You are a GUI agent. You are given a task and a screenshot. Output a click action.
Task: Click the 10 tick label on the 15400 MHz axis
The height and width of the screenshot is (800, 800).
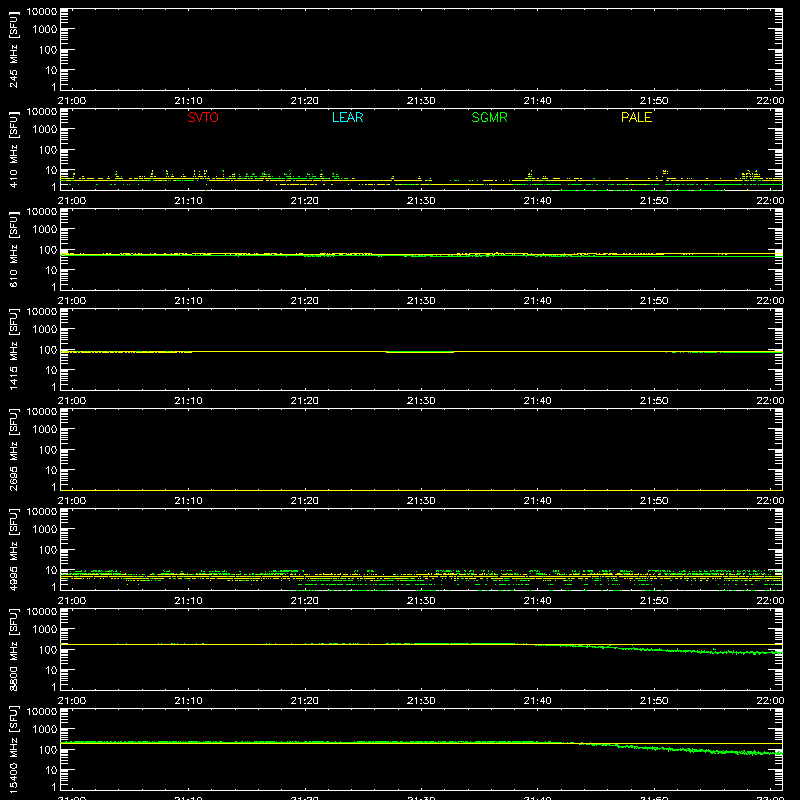pos(51,770)
